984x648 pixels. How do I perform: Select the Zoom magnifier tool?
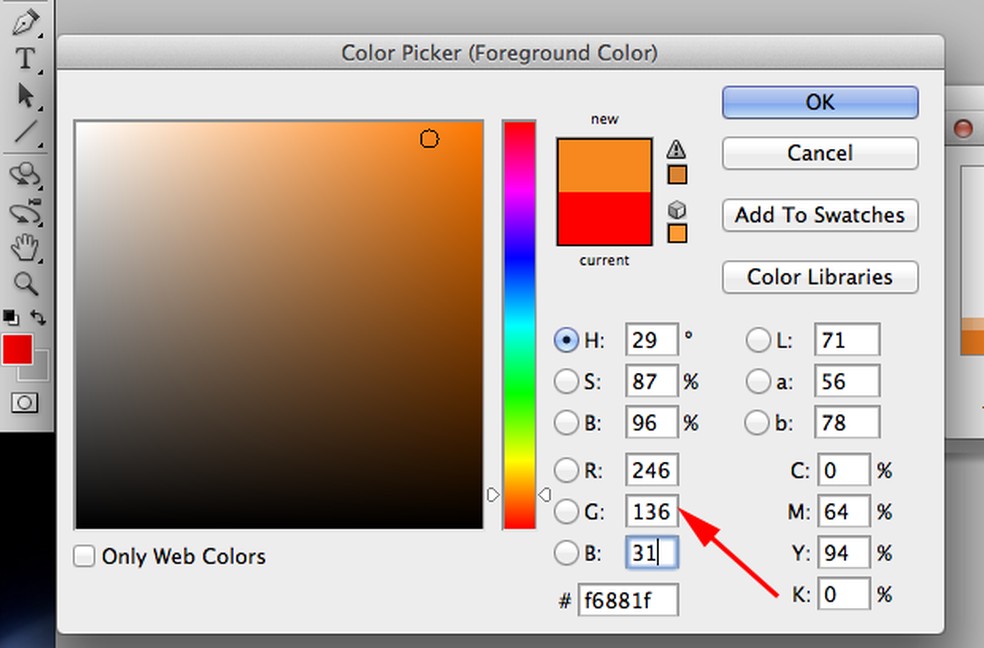pos(25,283)
